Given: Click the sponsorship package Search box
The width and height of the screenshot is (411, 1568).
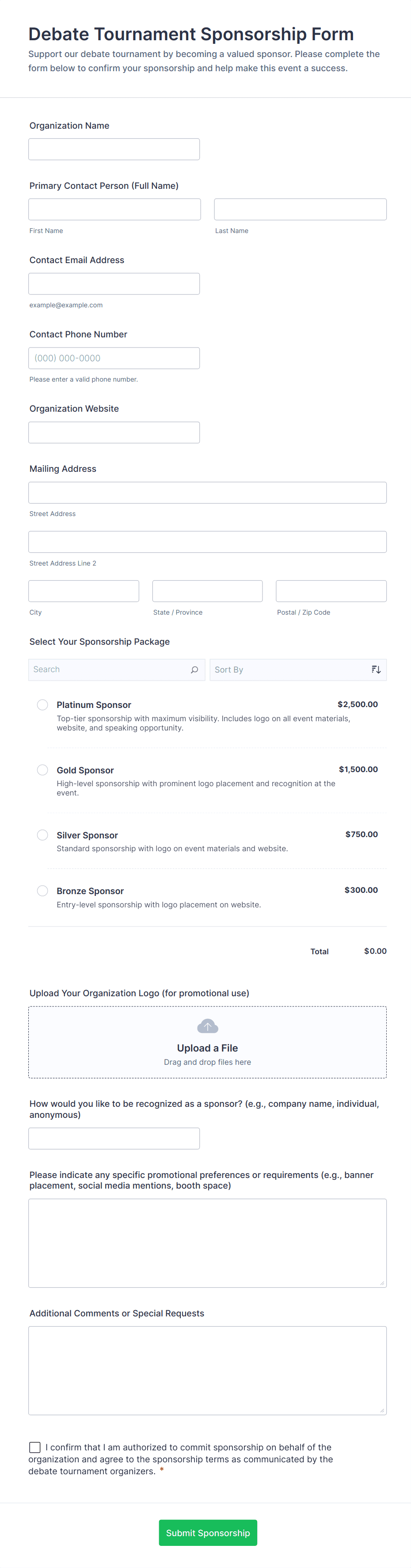Looking at the screenshot, I should tap(110, 669).
